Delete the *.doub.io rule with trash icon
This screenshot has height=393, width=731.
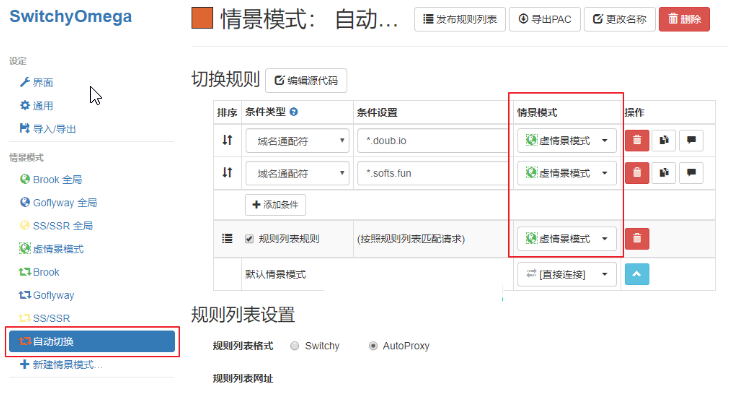click(x=637, y=140)
